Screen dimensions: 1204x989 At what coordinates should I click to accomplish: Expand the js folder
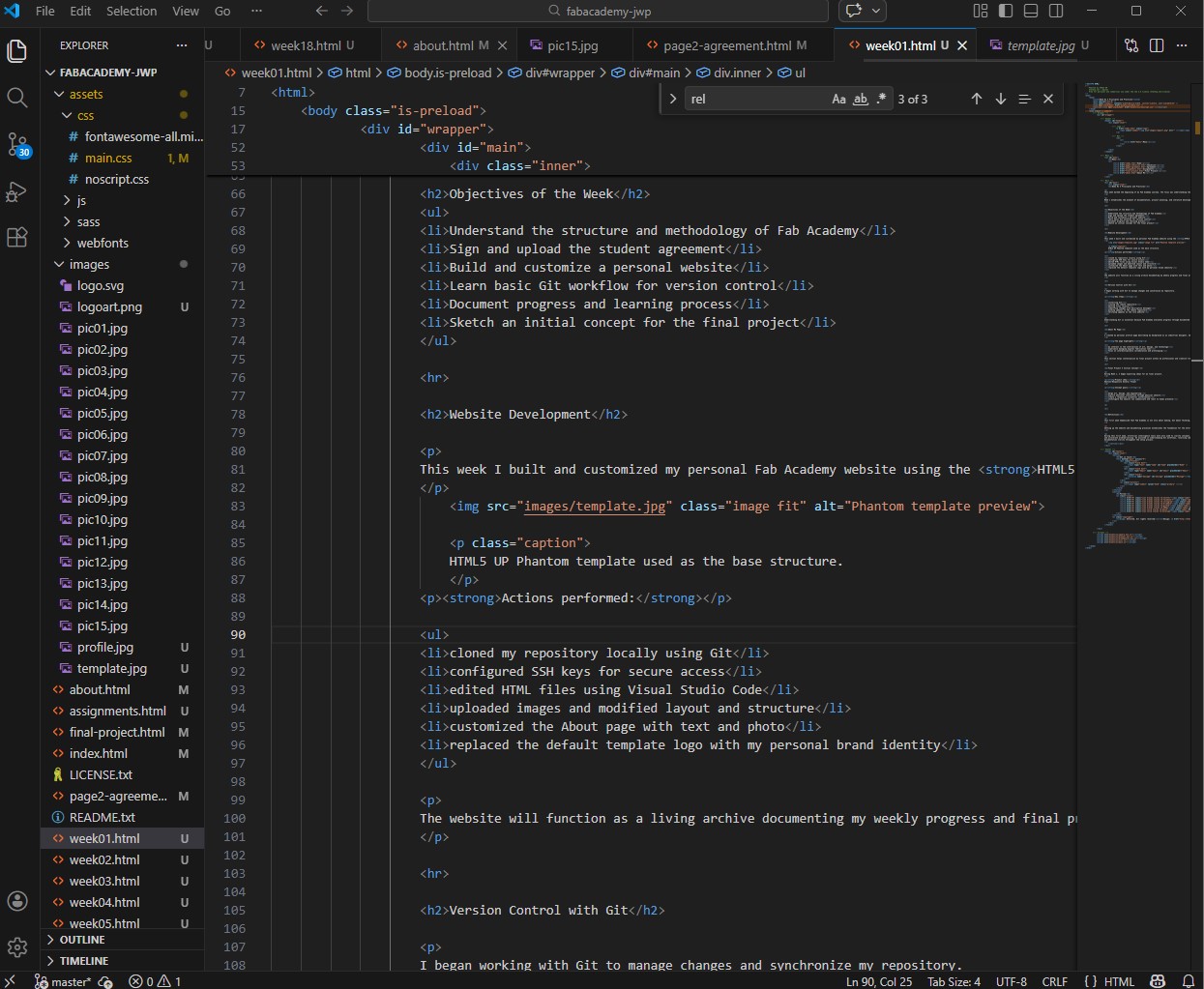pos(67,200)
